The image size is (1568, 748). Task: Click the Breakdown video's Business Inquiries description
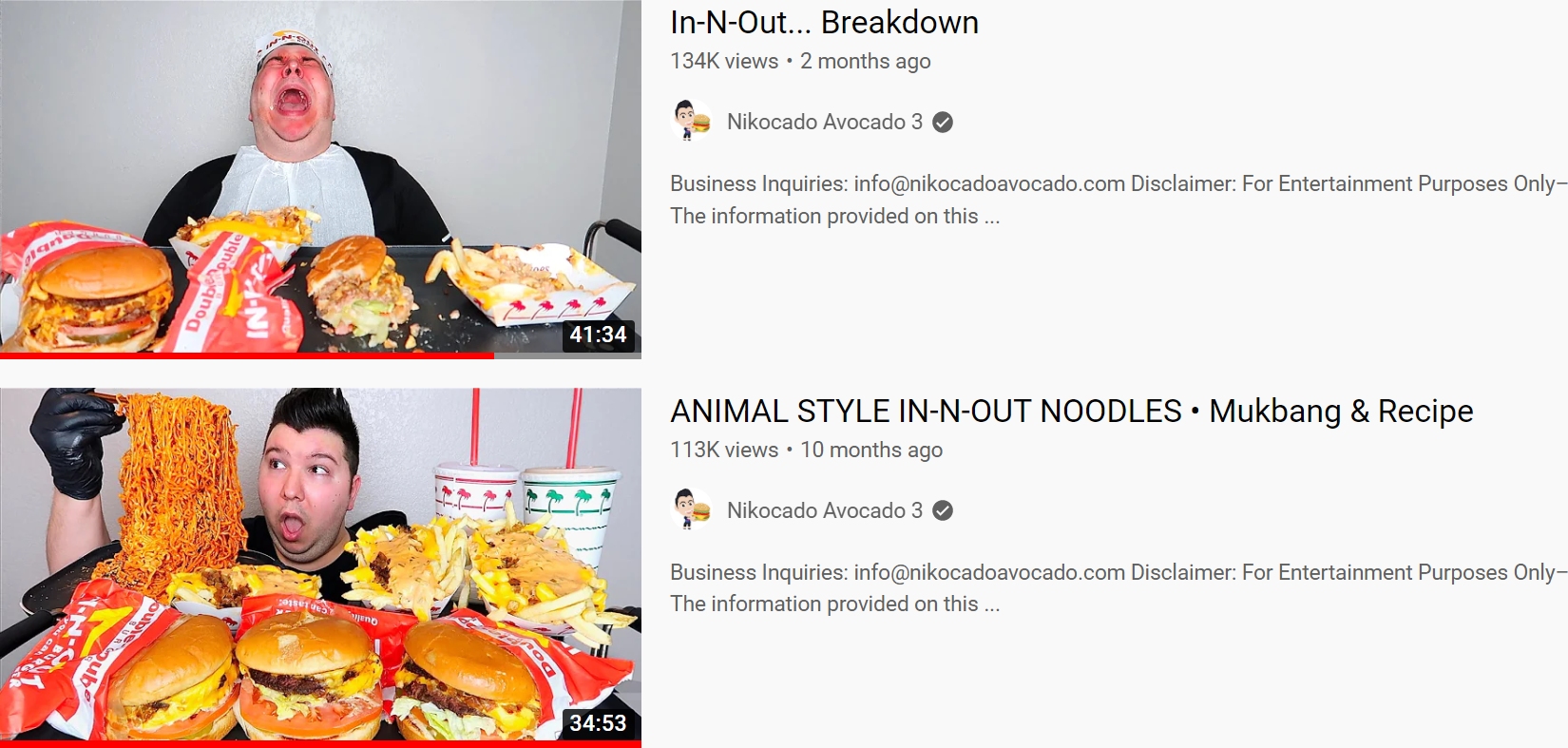tap(1119, 200)
